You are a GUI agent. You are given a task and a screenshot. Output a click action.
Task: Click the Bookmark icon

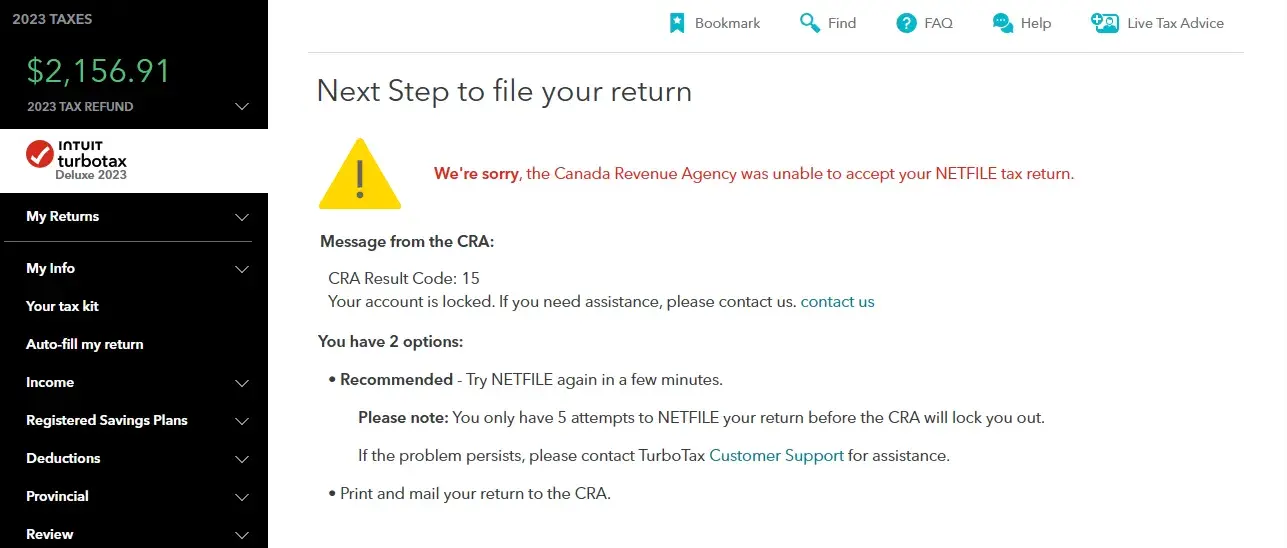click(x=677, y=23)
